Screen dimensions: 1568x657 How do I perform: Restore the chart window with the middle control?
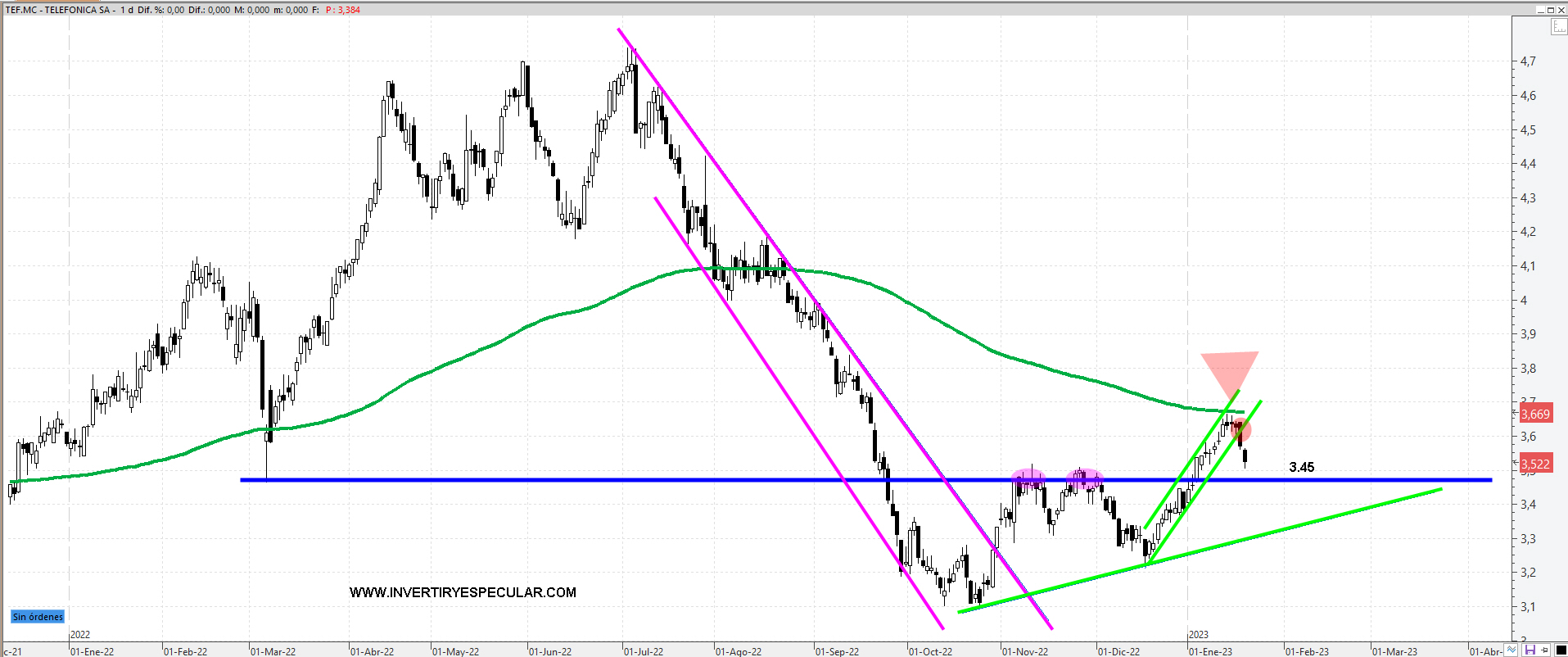tap(1550, 10)
